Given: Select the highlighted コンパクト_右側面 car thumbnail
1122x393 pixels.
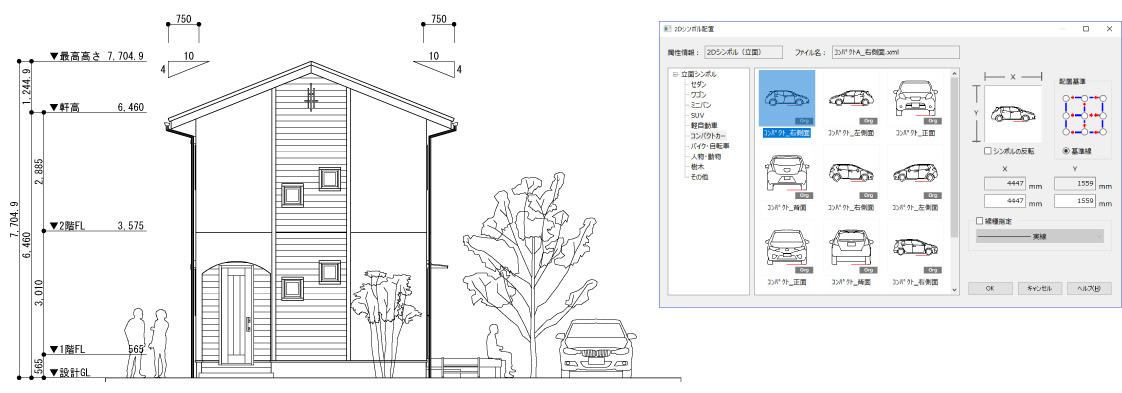Looking at the screenshot, I should coord(786,98).
